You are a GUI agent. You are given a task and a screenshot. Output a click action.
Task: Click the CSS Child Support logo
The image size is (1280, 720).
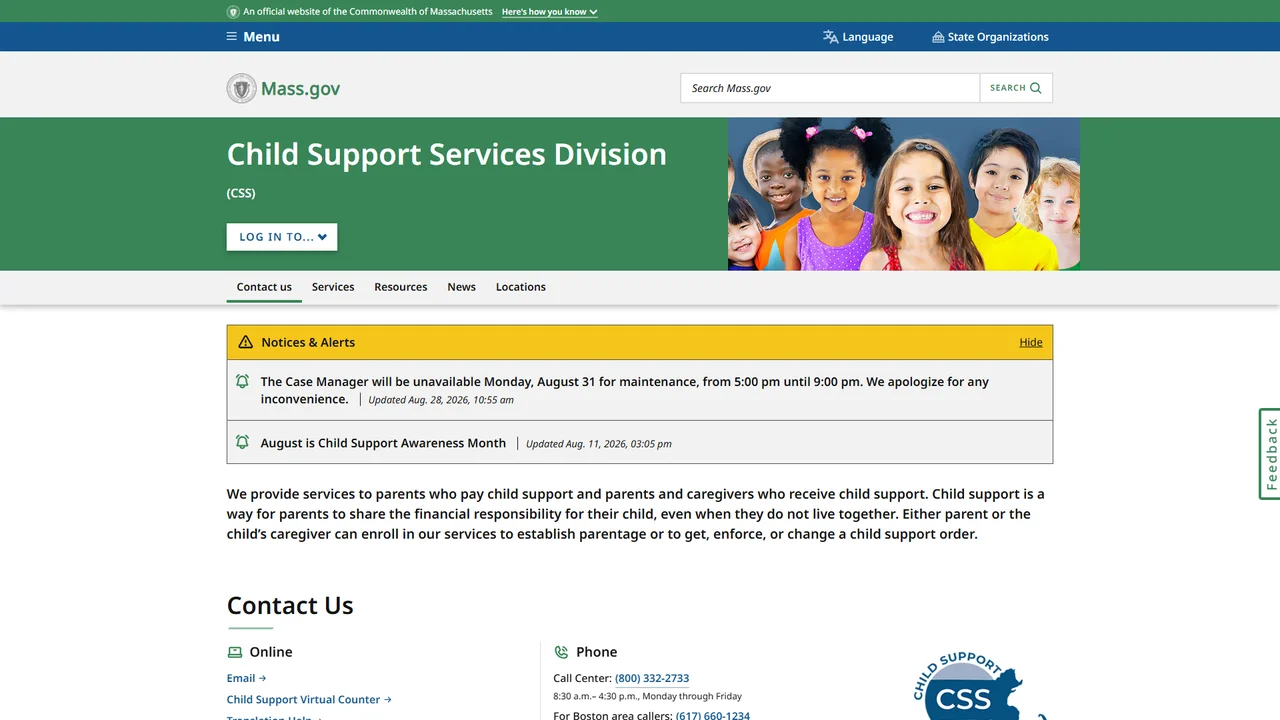[x=980, y=687]
